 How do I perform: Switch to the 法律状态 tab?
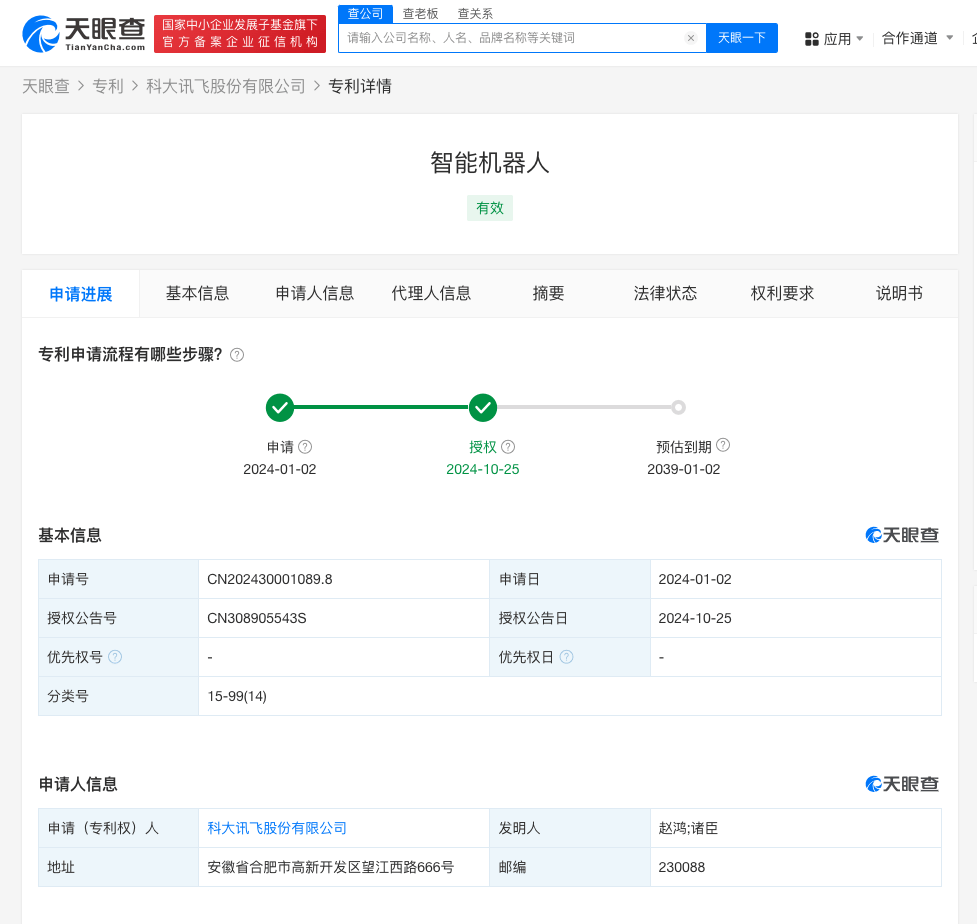tap(665, 293)
